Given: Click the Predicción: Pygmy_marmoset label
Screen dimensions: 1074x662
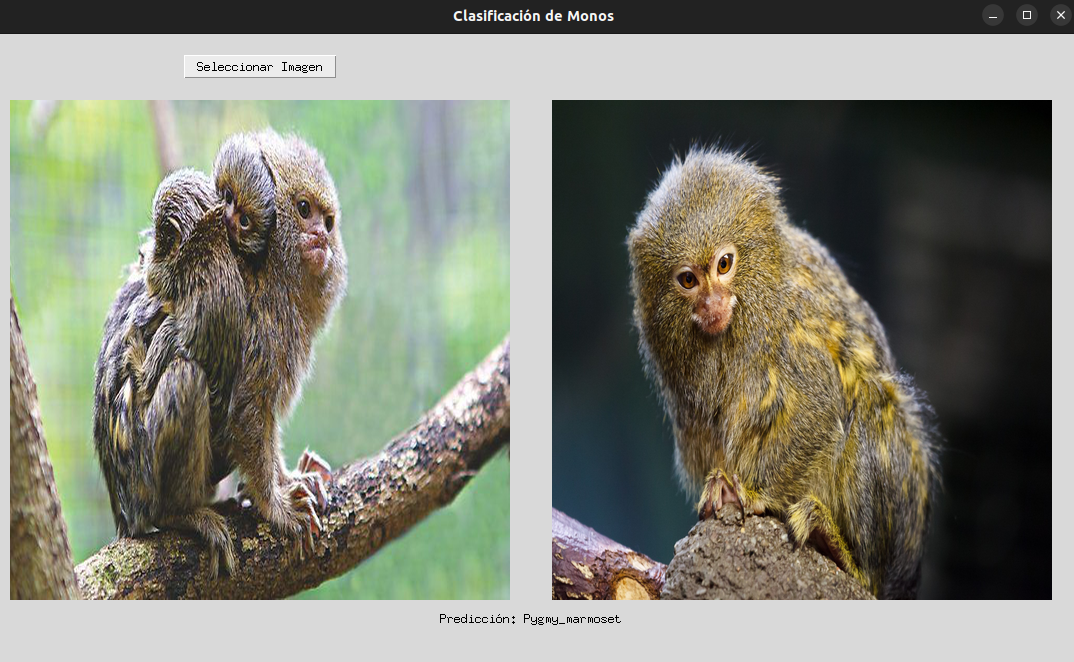Looking at the screenshot, I should (530, 619).
